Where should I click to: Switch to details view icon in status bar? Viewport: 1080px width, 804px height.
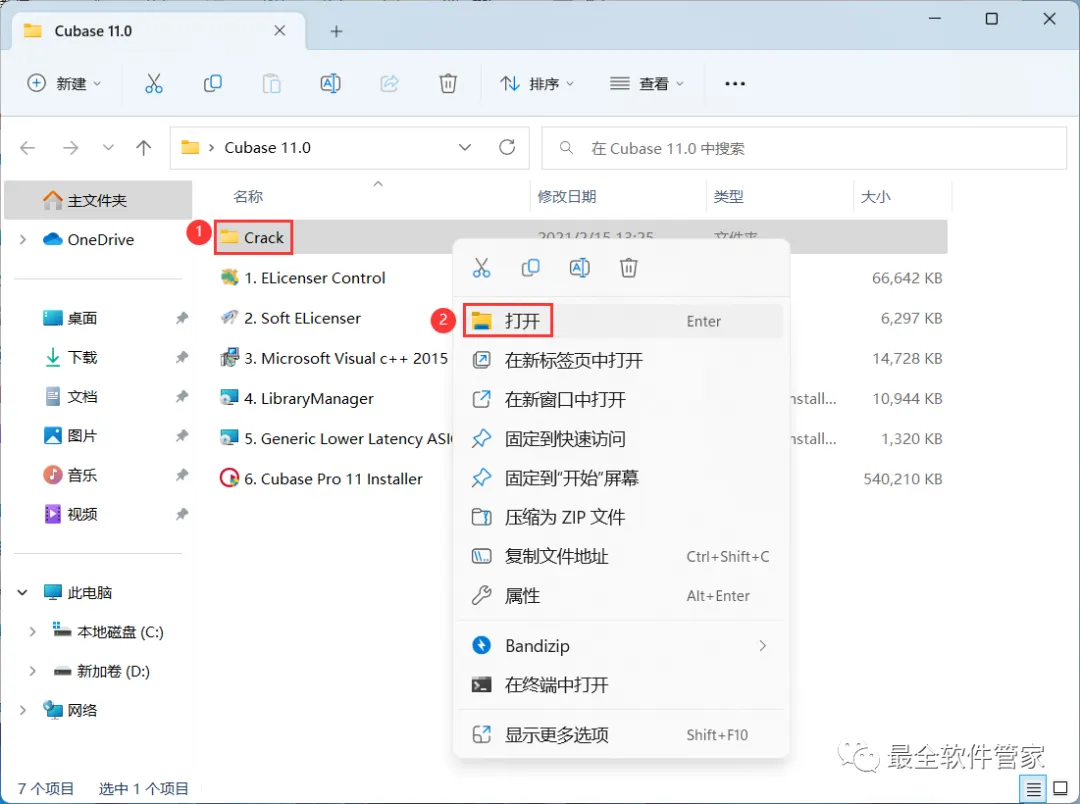point(1034,789)
